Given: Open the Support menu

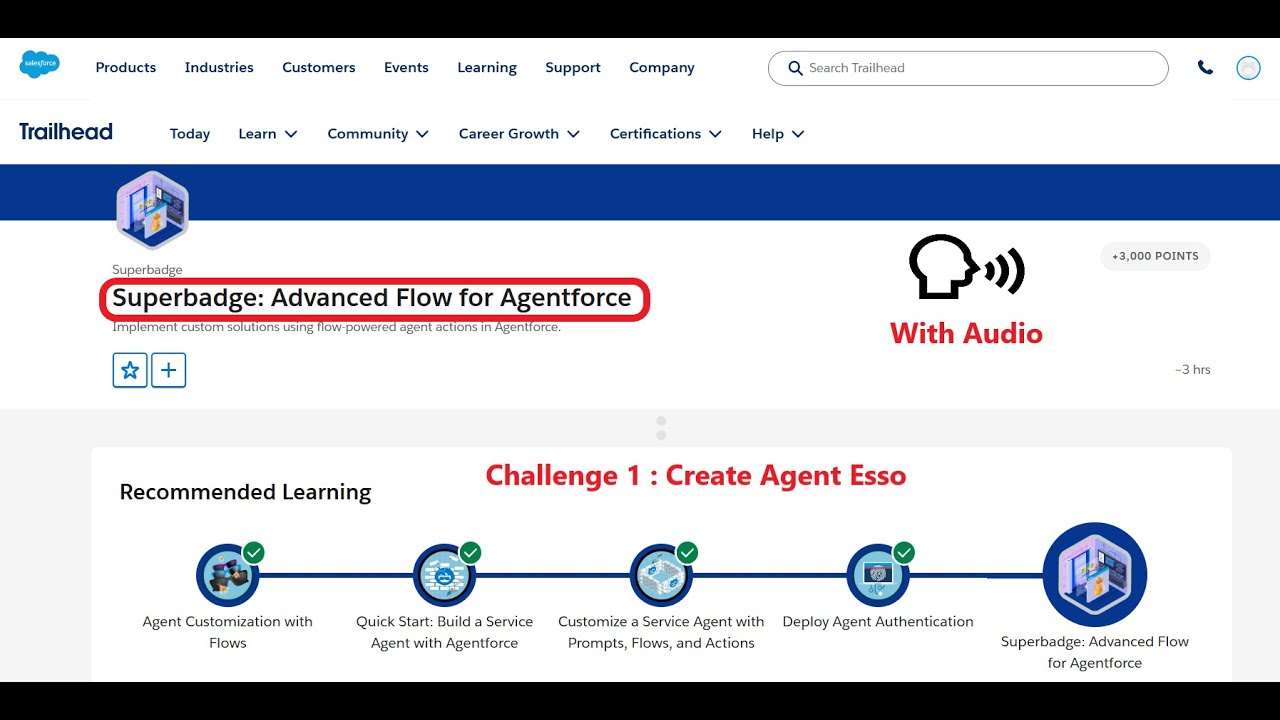Looking at the screenshot, I should [573, 68].
